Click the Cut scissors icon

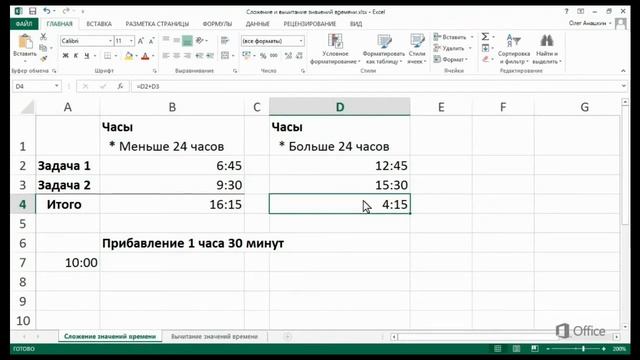coord(43,37)
